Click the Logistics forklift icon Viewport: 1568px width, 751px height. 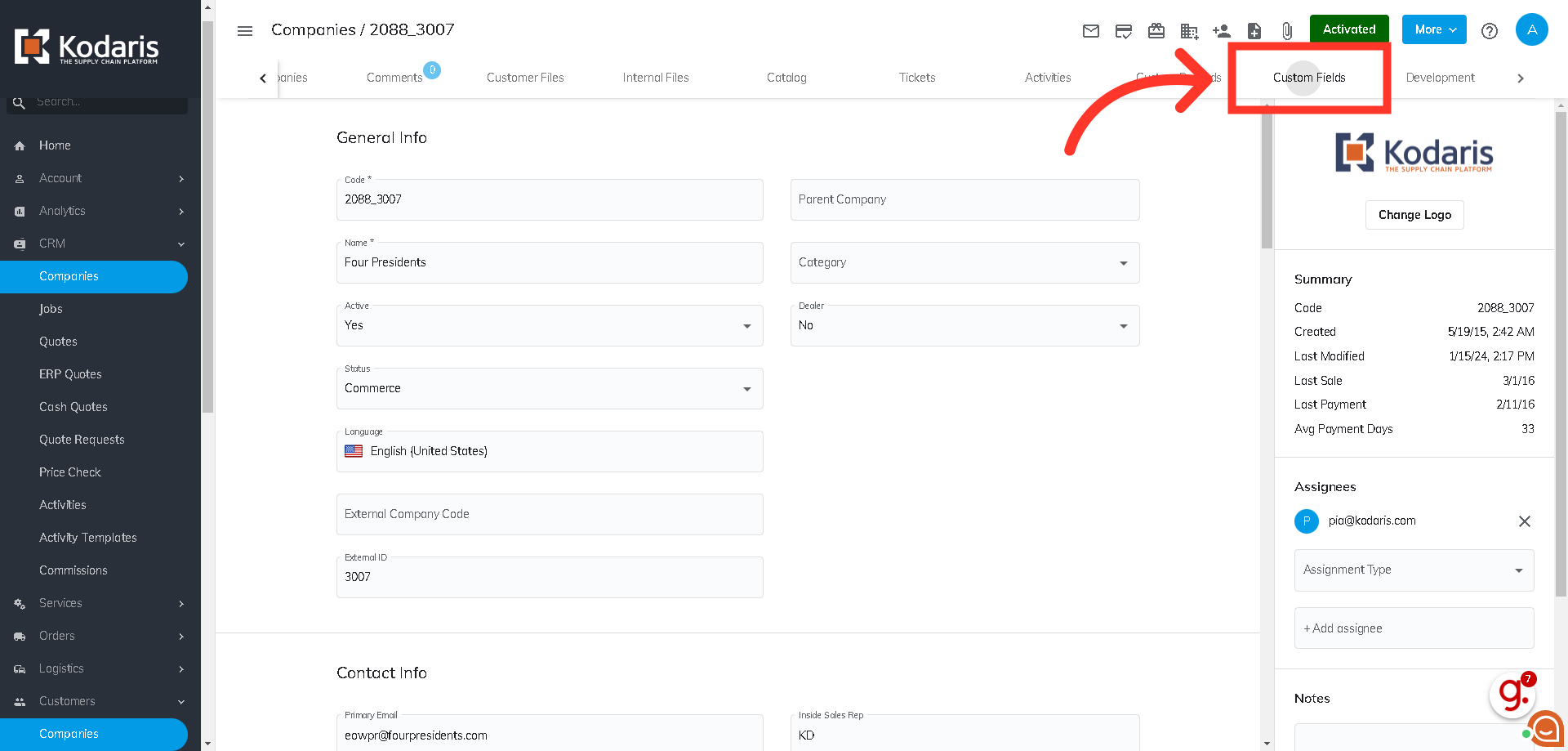pos(20,668)
